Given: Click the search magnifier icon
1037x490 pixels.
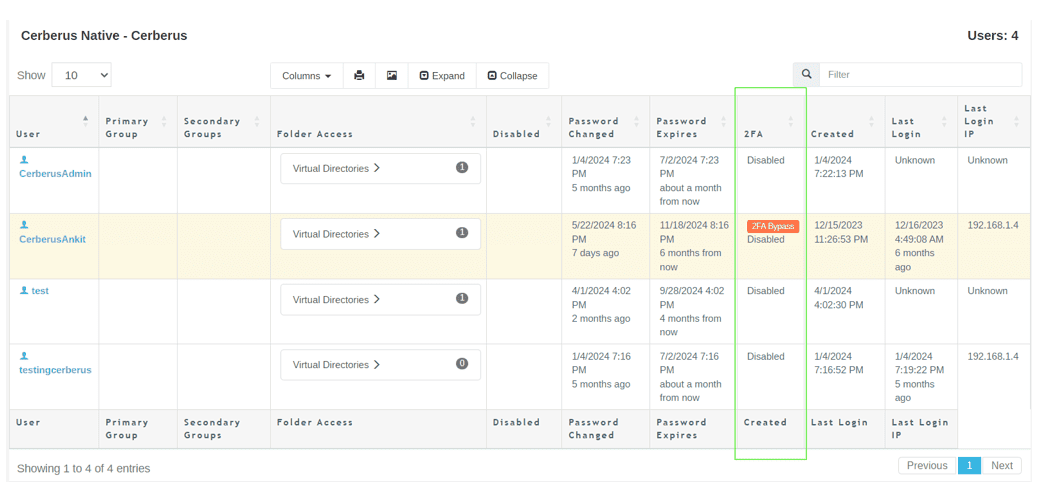Looking at the screenshot, I should point(806,74).
